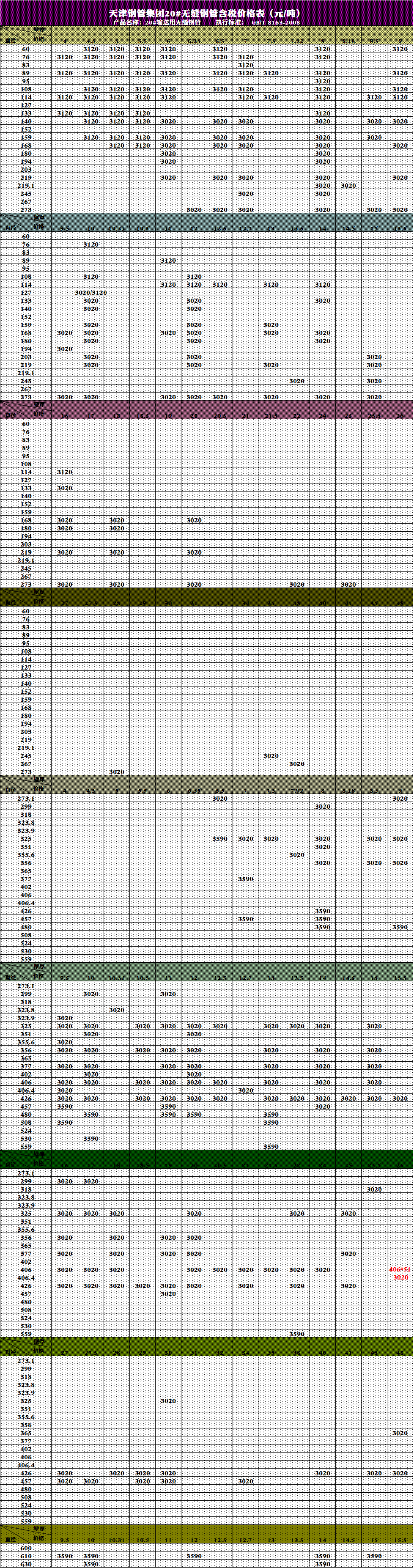
Task: Select the red 406*51 annotation cell
Action: pyautogui.click(x=400, y=1270)
